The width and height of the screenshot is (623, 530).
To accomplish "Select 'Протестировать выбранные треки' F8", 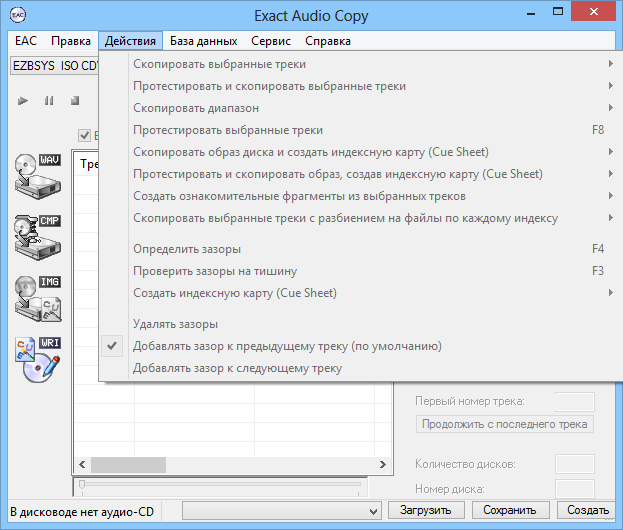I will point(361,130).
